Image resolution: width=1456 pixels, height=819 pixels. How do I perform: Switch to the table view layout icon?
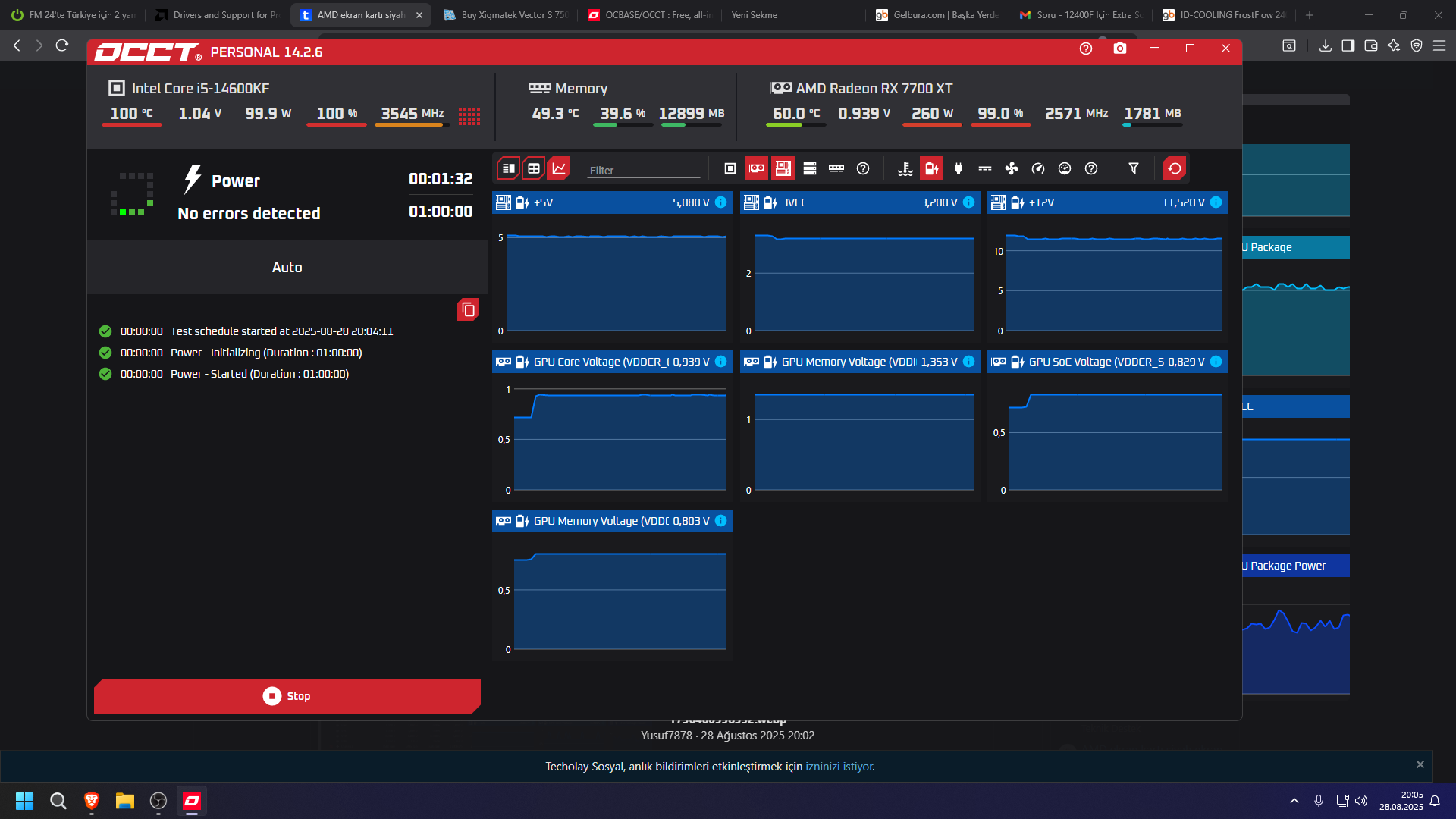click(x=534, y=168)
